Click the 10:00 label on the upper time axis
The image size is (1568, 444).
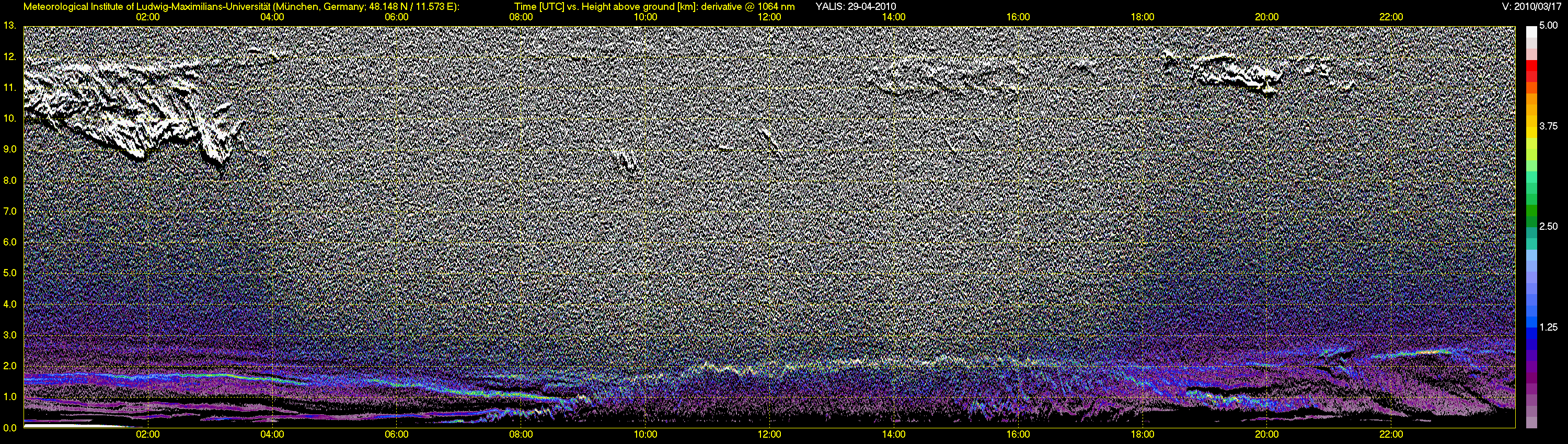click(645, 17)
